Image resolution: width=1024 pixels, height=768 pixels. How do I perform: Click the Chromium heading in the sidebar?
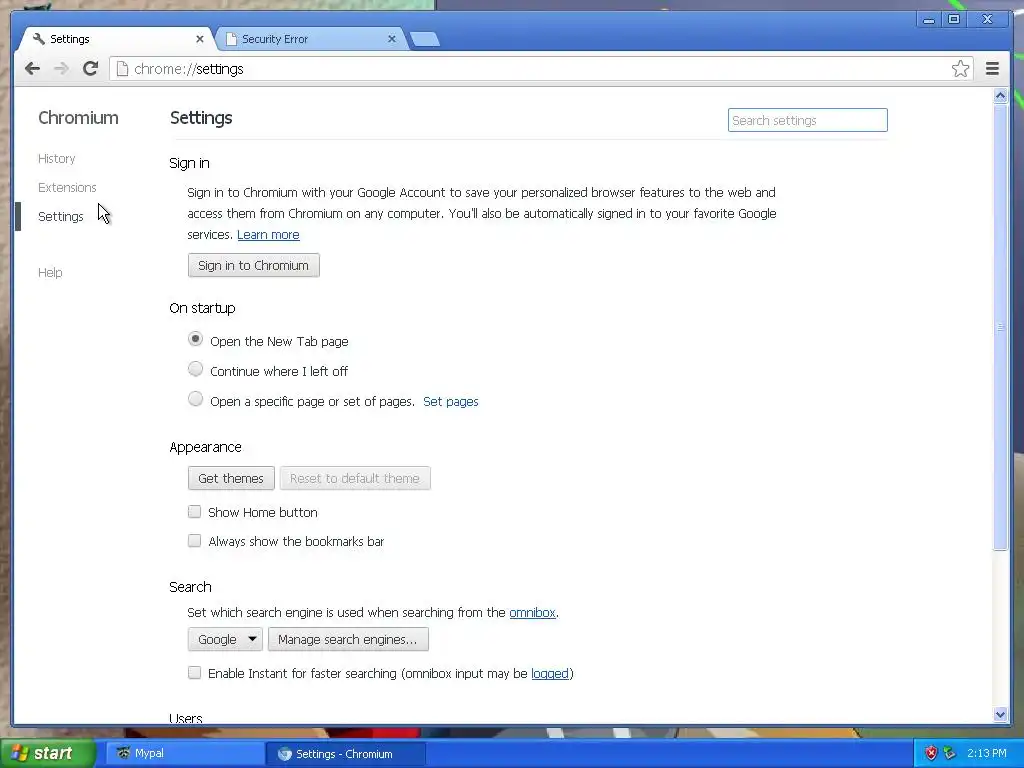tap(78, 118)
